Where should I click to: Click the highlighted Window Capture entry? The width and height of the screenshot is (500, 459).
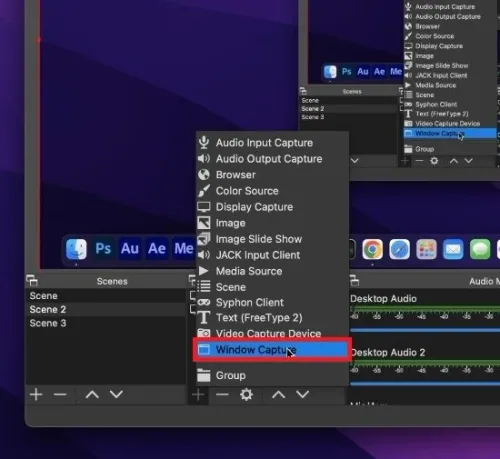coord(272,350)
